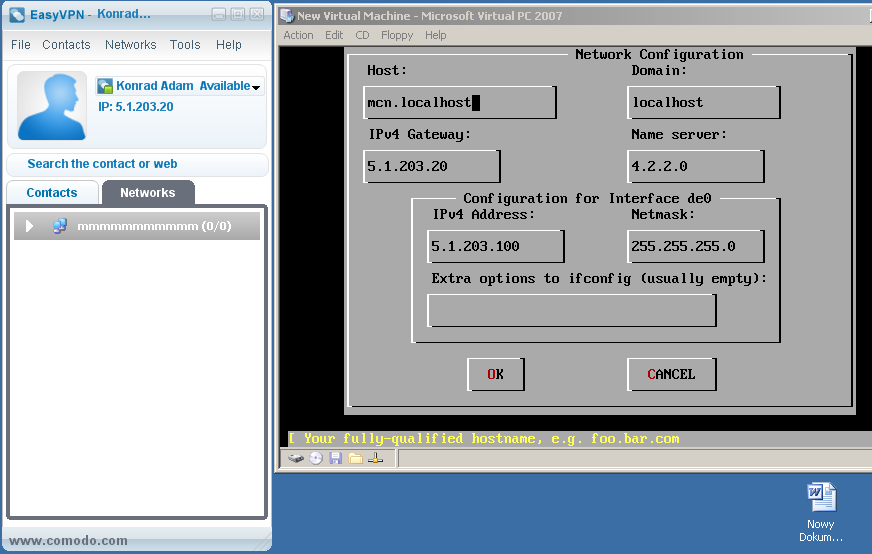
Task: Switch to the Networks tab
Action: (x=148, y=192)
